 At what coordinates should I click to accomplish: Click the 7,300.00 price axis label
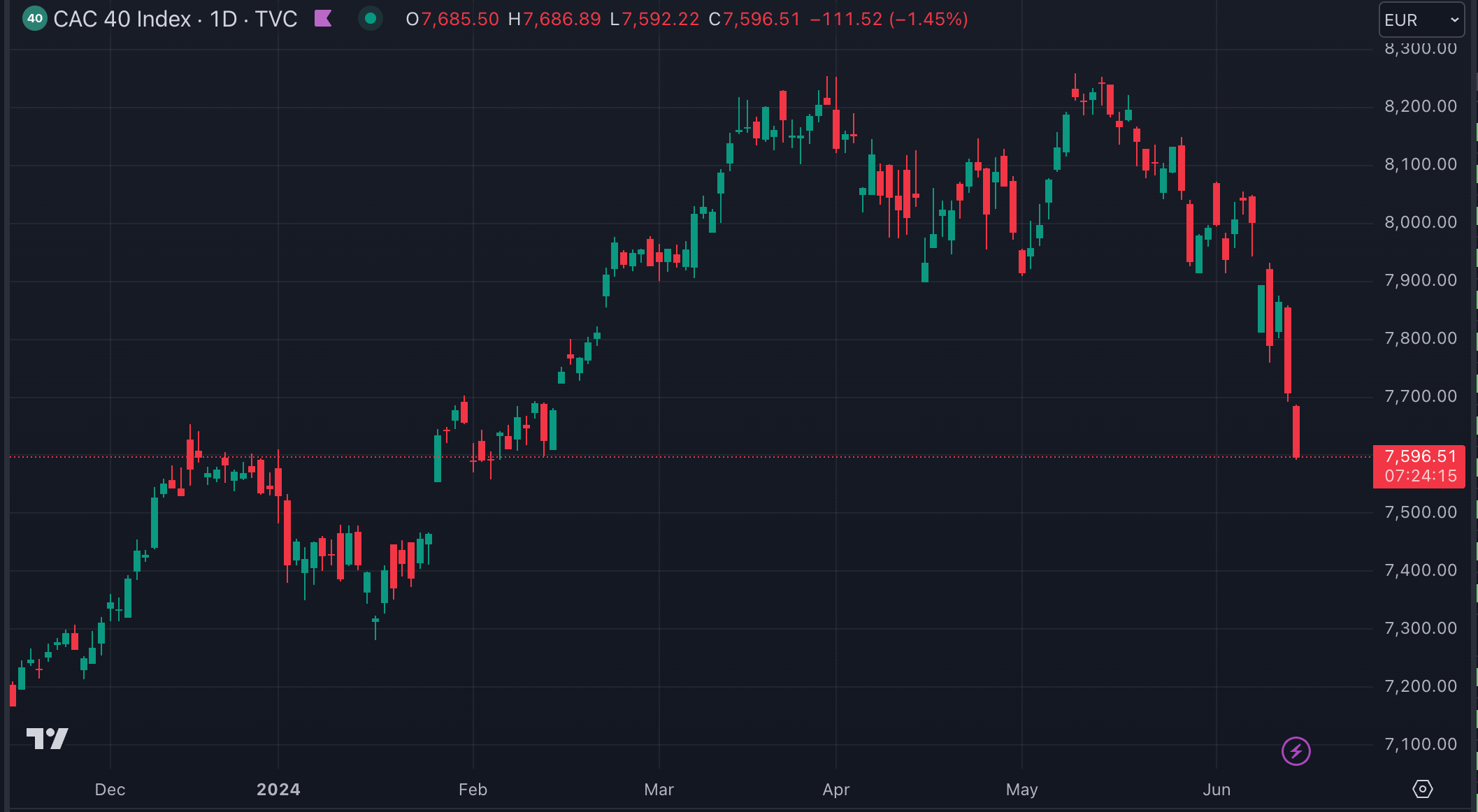(x=1420, y=628)
